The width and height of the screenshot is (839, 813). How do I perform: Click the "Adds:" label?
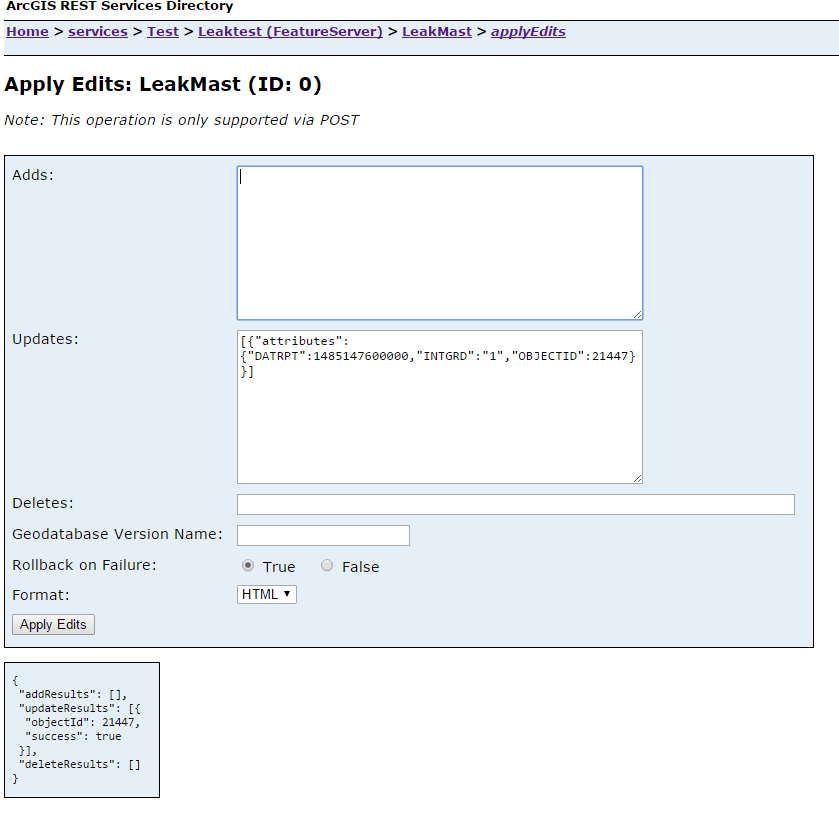(x=33, y=175)
